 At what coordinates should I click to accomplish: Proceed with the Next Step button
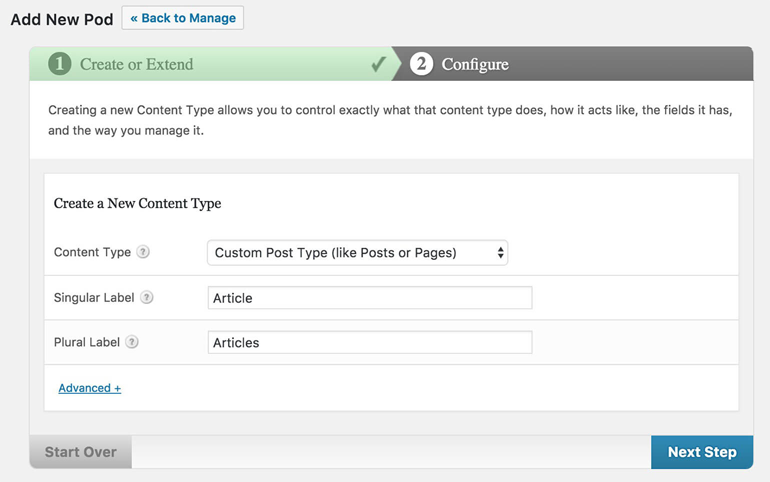pos(701,452)
